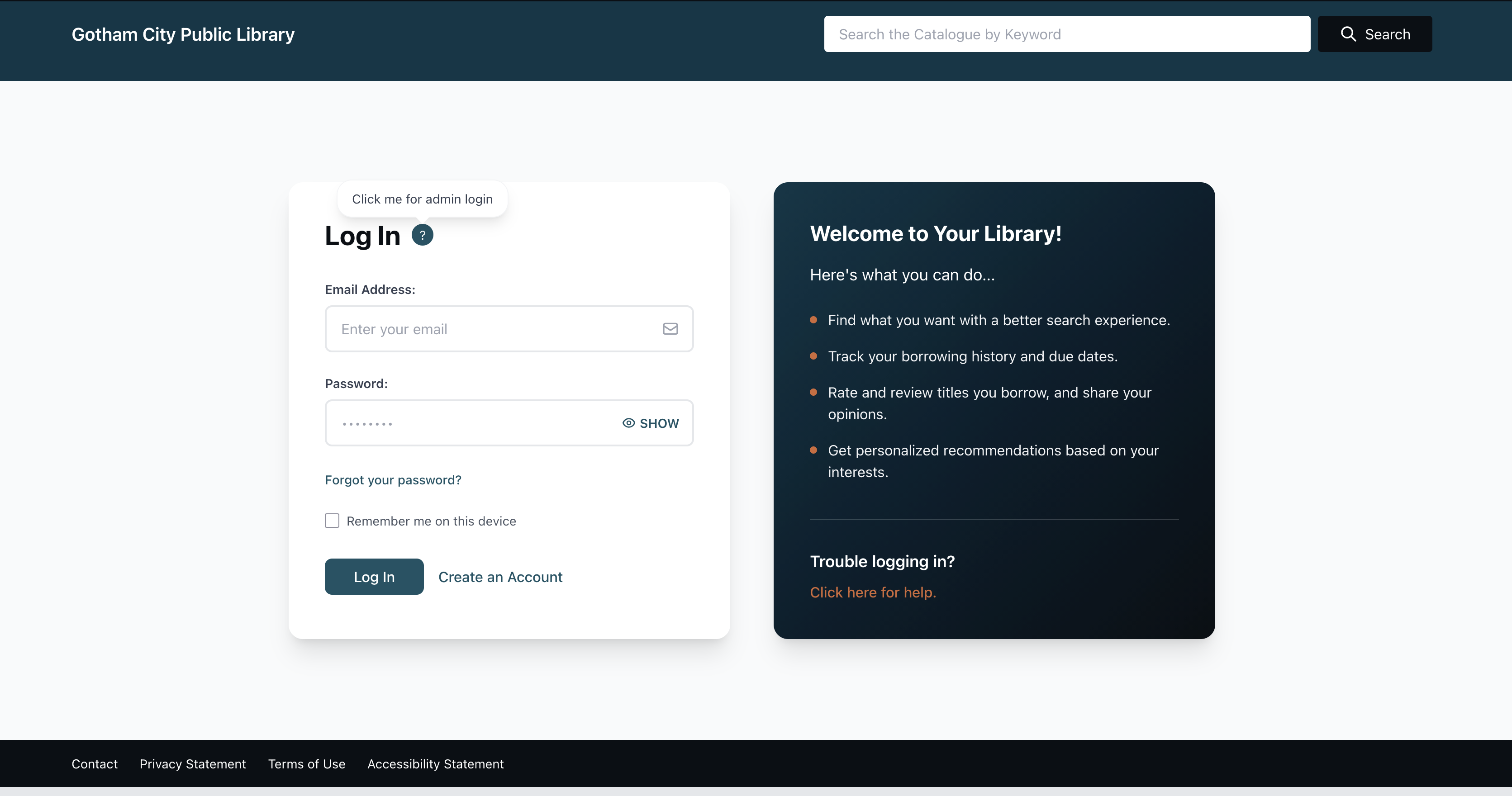Focus the Password input field
Image resolution: width=1512 pixels, height=796 pixels.
[x=470, y=423]
